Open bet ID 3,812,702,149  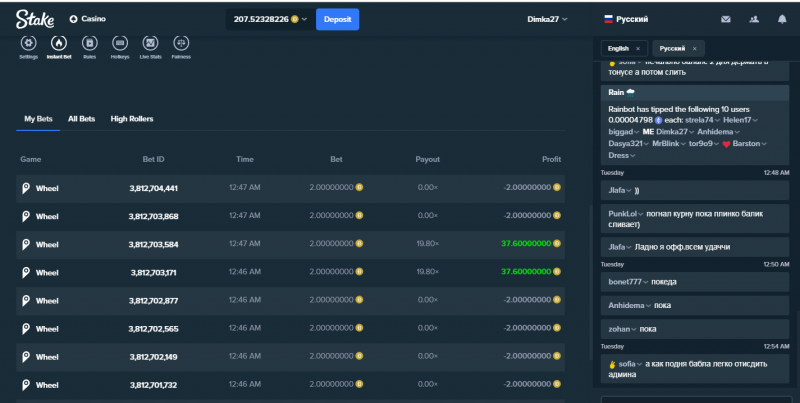coord(154,357)
